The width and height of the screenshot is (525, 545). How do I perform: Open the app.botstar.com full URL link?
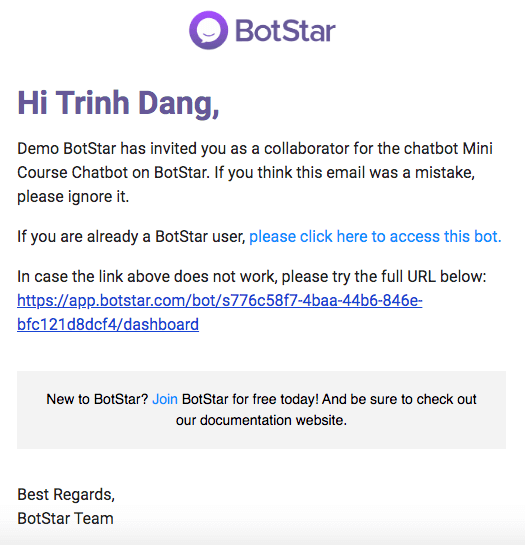pos(220,301)
